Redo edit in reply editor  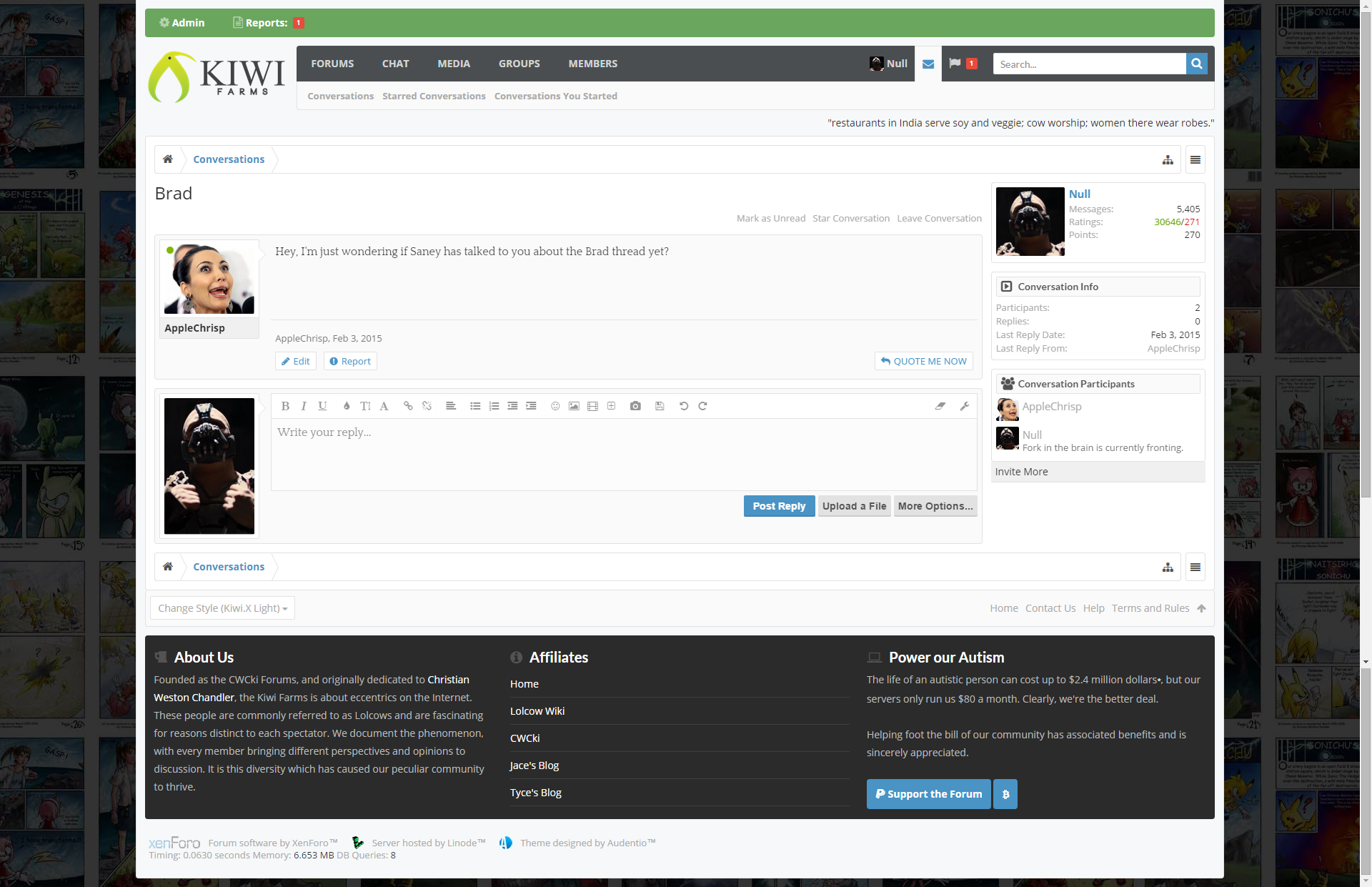702,406
